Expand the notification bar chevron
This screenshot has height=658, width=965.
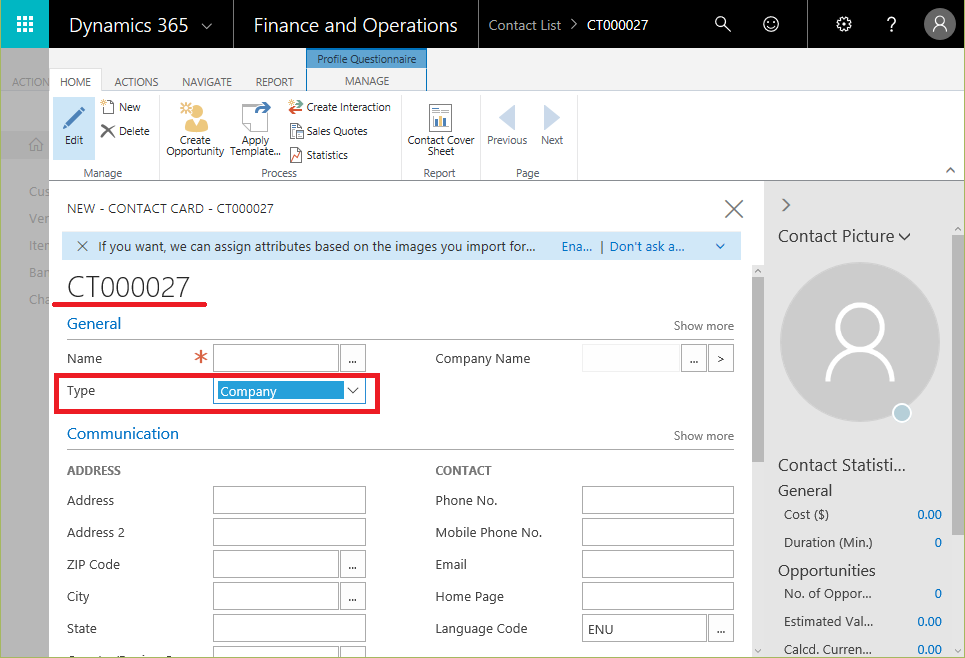tap(720, 246)
